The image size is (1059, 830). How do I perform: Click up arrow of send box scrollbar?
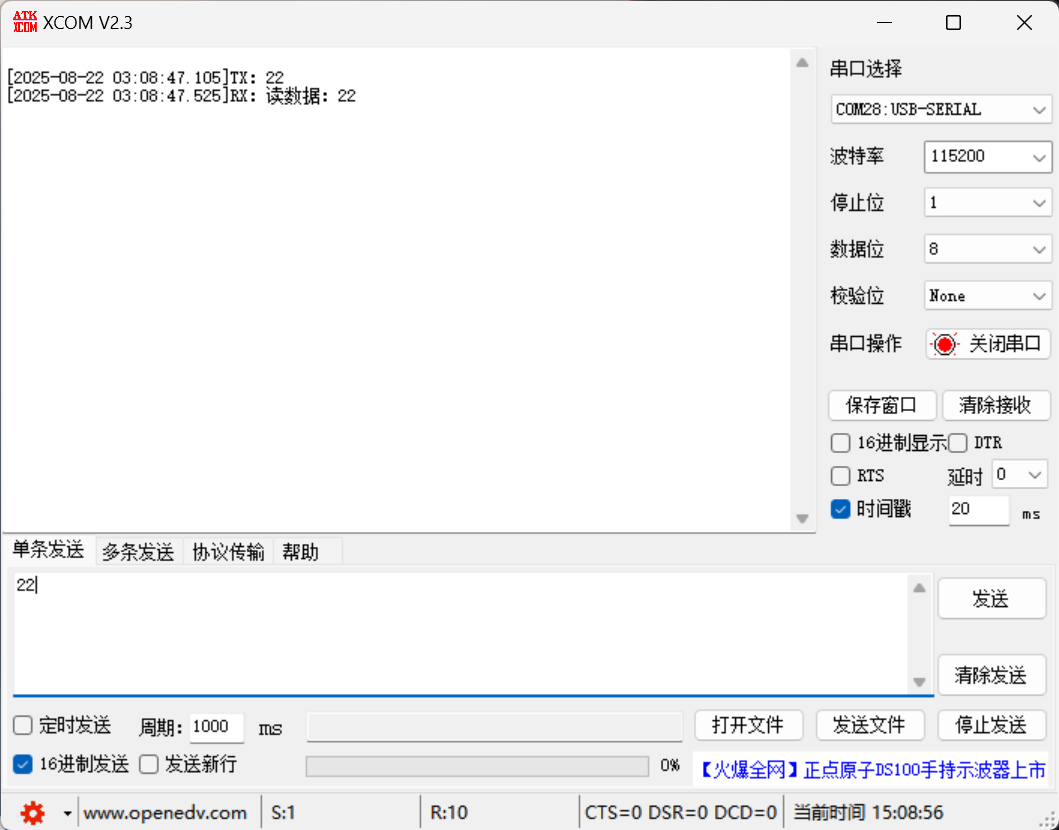coord(919,588)
